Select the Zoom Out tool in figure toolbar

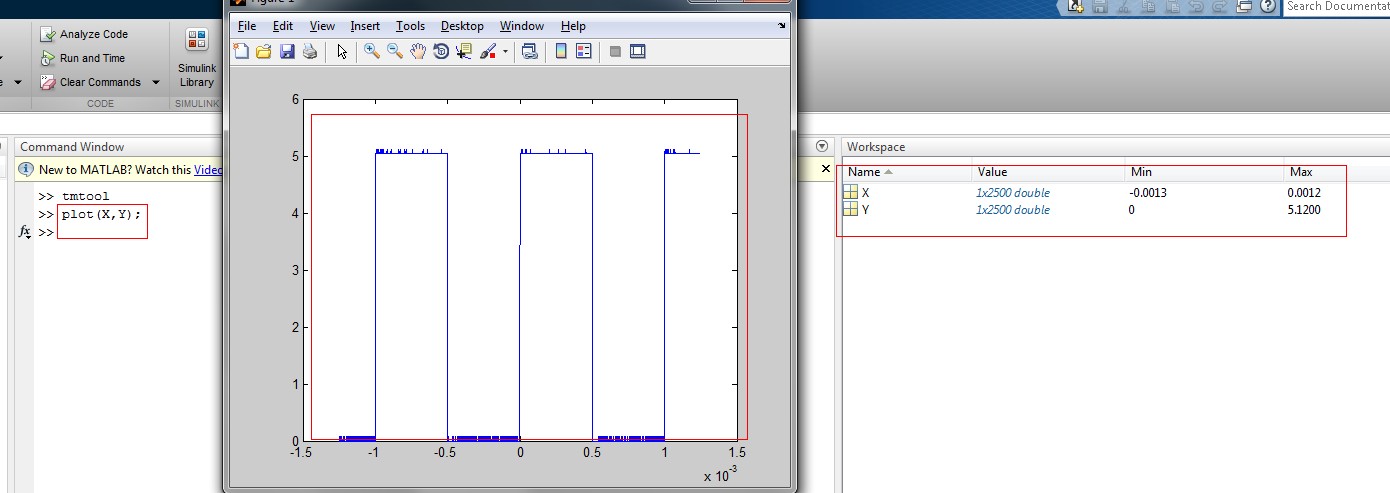pyautogui.click(x=394, y=51)
